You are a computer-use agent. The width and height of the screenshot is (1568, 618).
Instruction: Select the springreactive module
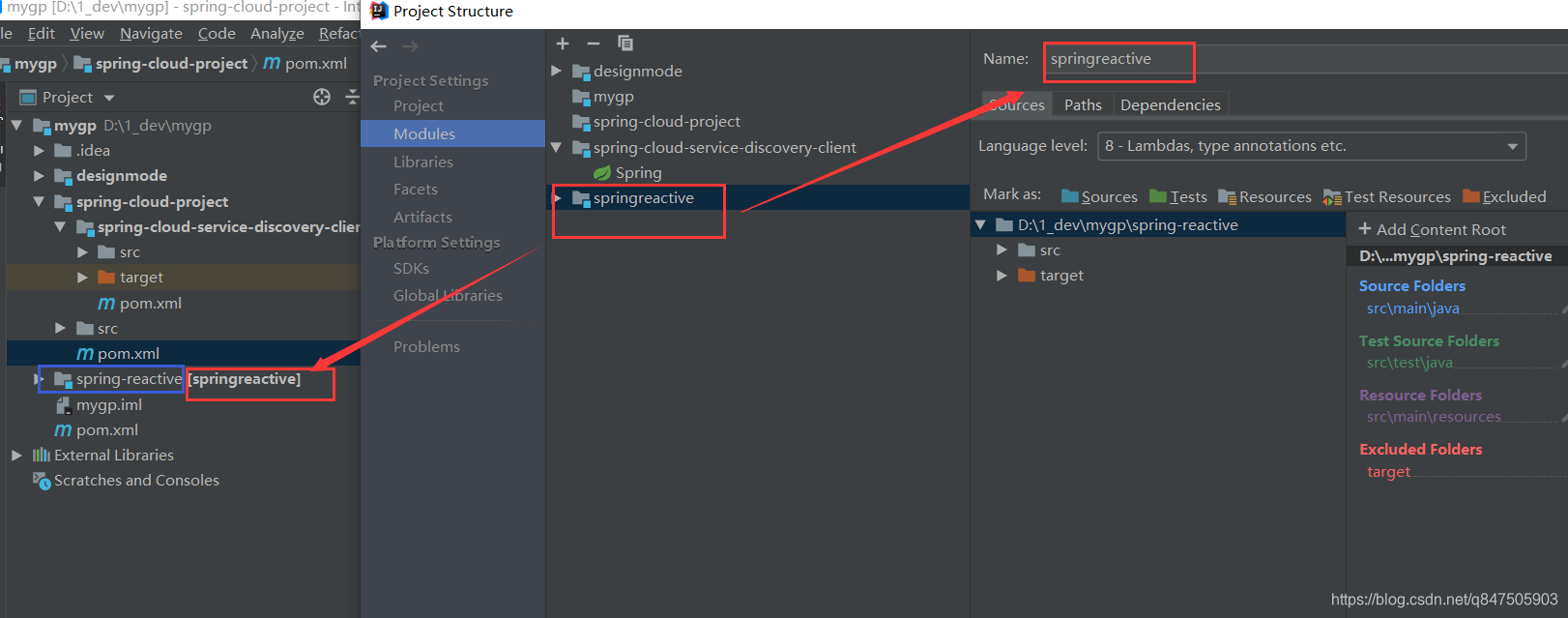759,198
